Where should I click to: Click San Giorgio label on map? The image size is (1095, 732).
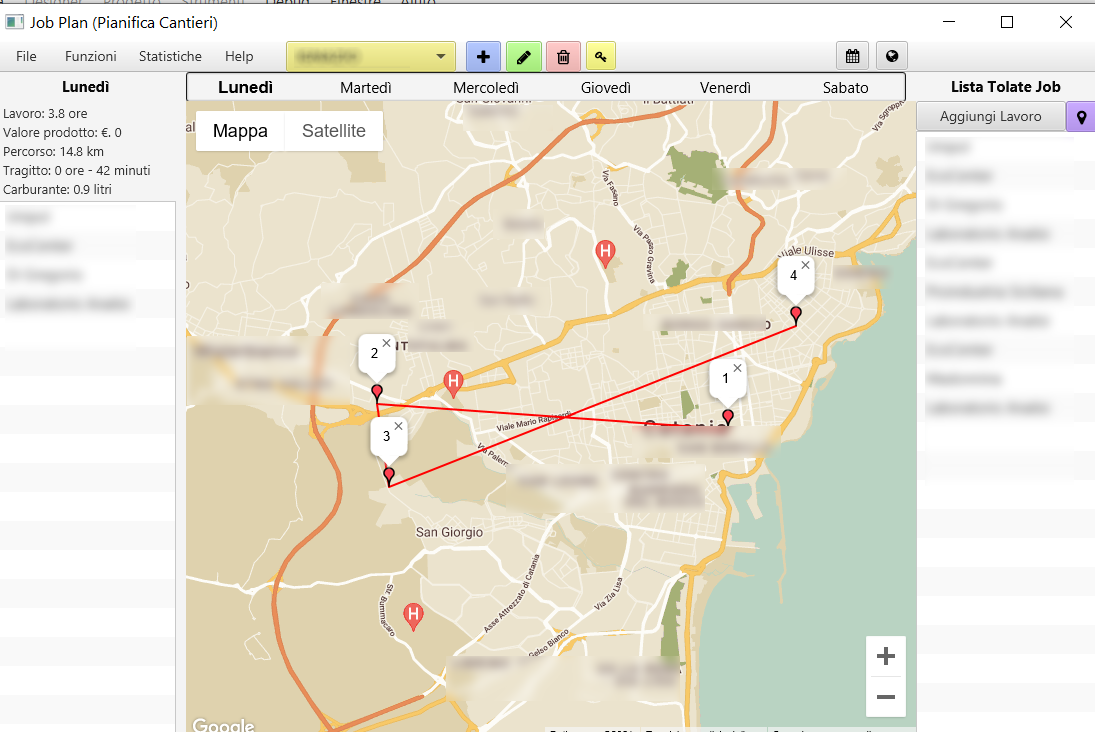tap(449, 532)
